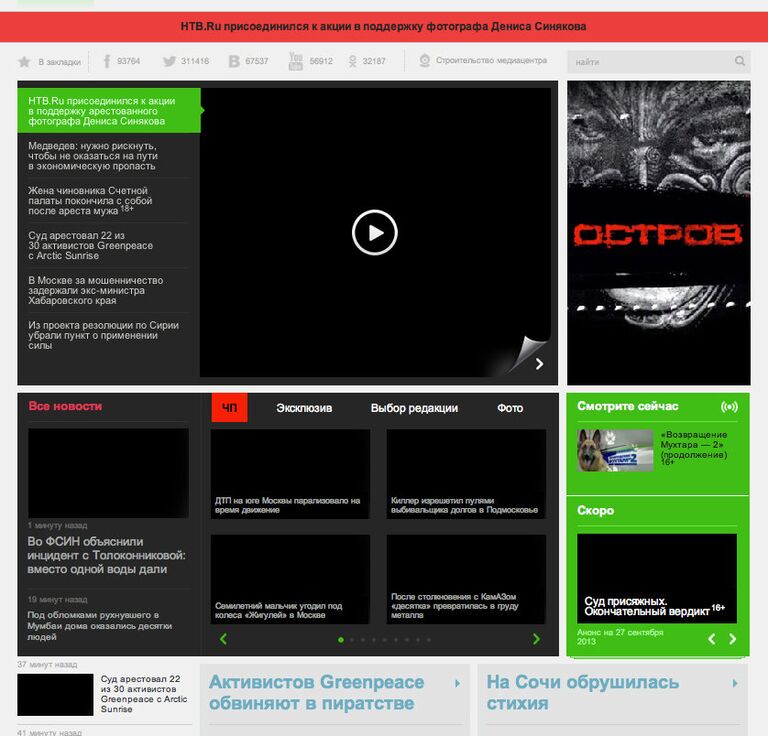Click the first carousel pagination dot

tap(341, 639)
